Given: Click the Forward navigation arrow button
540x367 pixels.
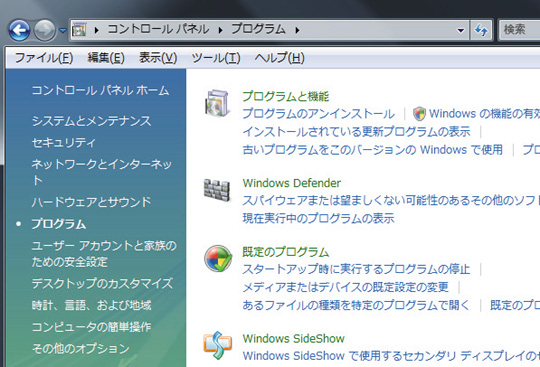Looking at the screenshot, I should pyautogui.click(x=44, y=30).
